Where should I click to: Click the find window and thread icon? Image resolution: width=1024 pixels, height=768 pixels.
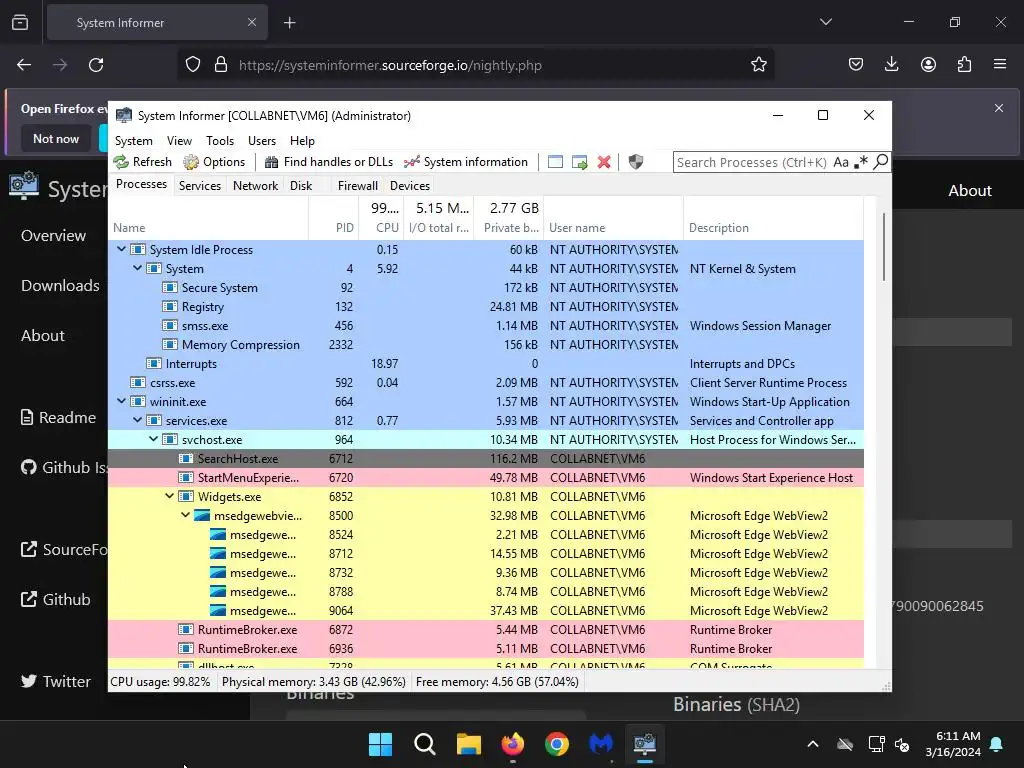[x=579, y=162]
